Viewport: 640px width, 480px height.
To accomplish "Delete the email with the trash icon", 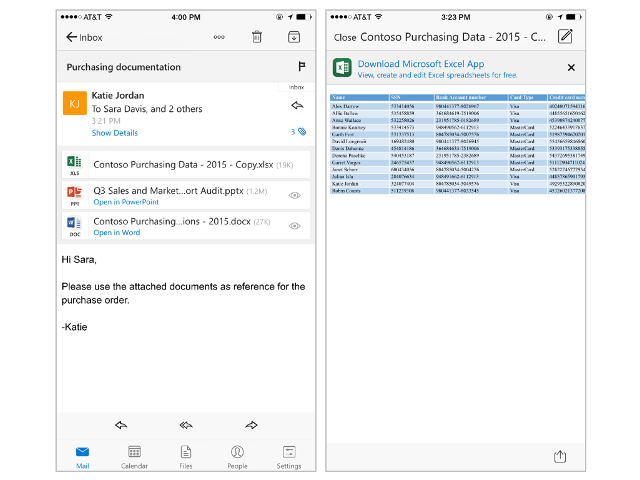I will [x=257, y=37].
